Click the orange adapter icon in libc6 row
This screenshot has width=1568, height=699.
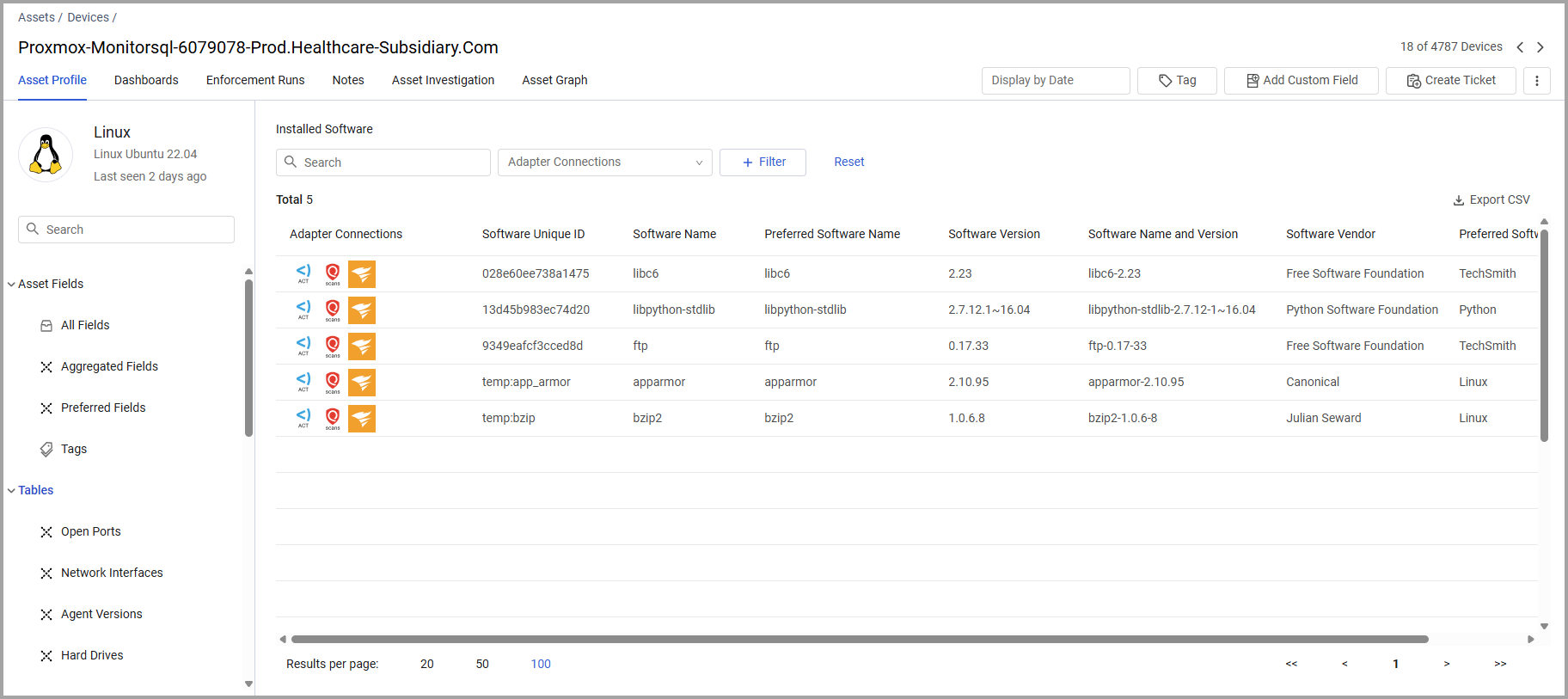pos(362,274)
